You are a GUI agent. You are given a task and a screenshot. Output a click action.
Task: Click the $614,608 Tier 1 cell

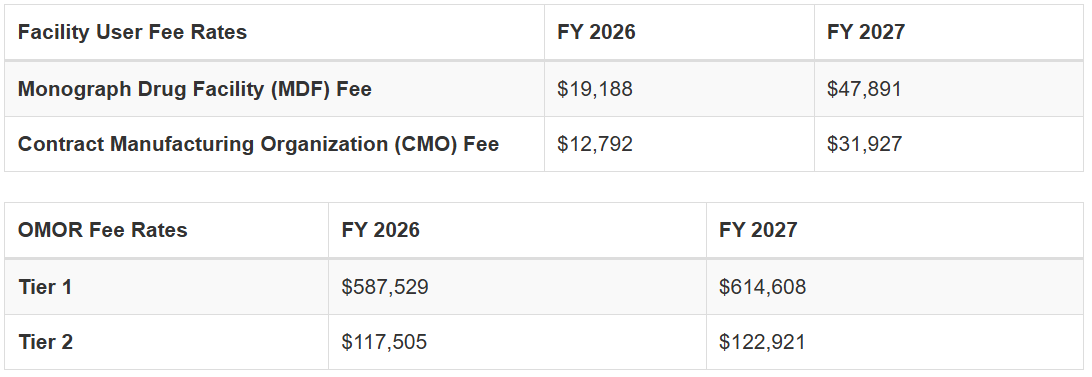763,286
